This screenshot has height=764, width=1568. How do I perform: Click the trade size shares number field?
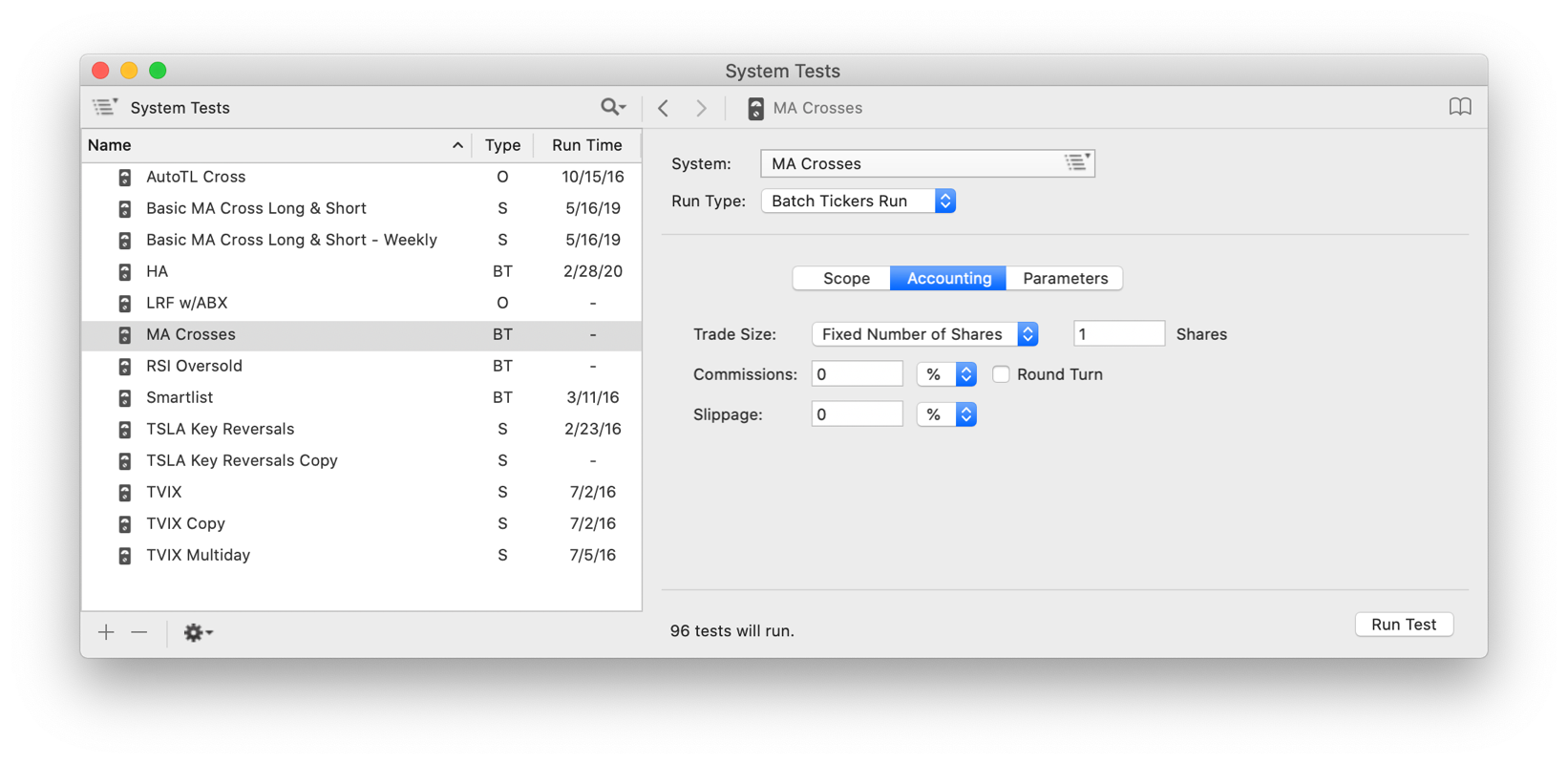1119,334
